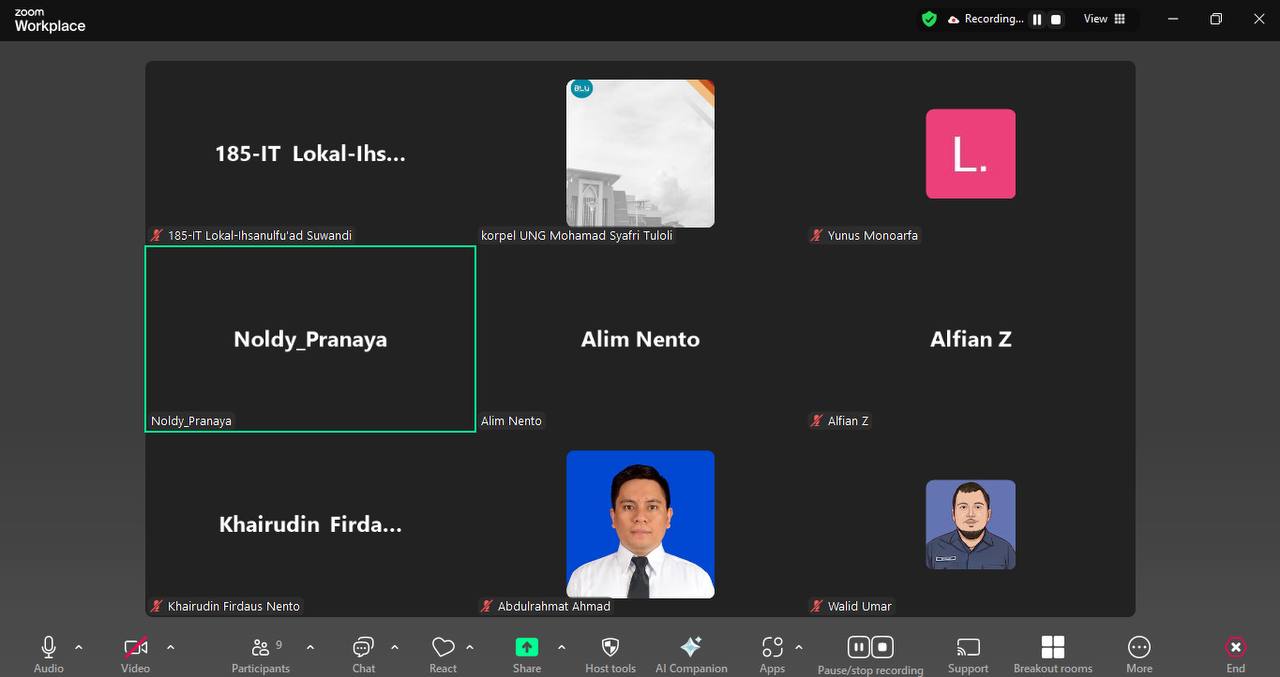Open Support cast icon
Viewport: 1280px width, 677px height.
[x=968, y=647]
